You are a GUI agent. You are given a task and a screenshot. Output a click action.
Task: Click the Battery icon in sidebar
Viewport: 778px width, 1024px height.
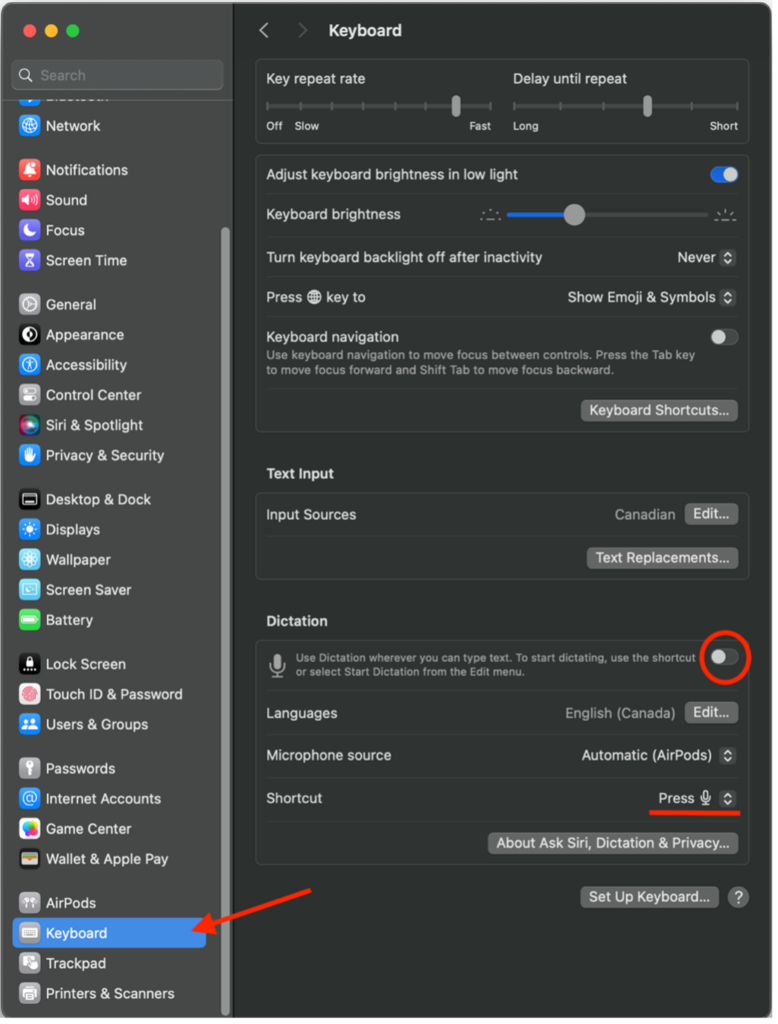29,622
